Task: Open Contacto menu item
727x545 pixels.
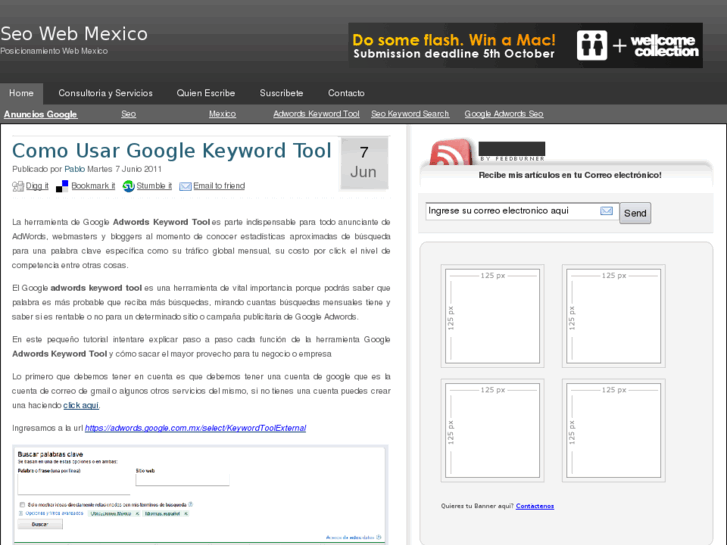Action: coord(346,93)
